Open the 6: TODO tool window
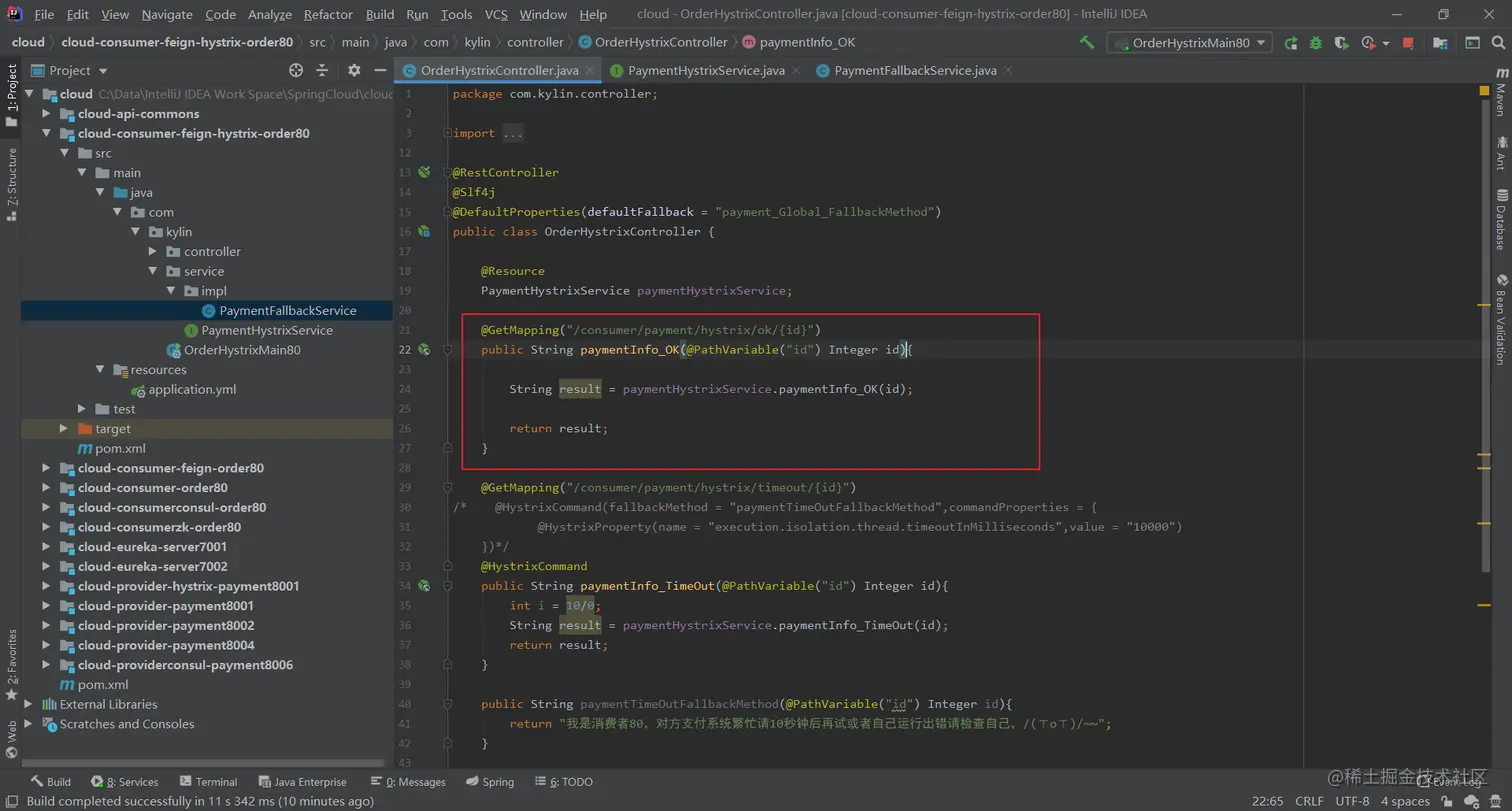This screenshot has height=811, width=1512. pyautogui.click(x=563, y=782)
